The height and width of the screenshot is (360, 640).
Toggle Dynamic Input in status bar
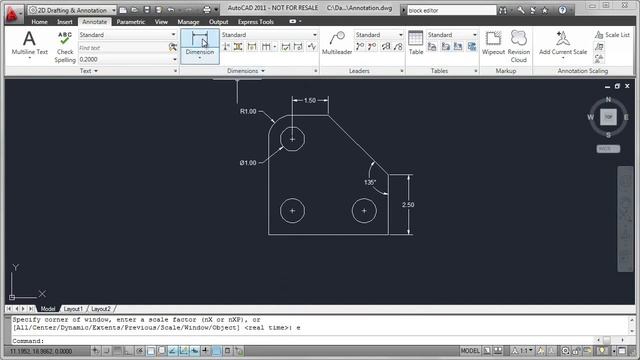point(195,351)
